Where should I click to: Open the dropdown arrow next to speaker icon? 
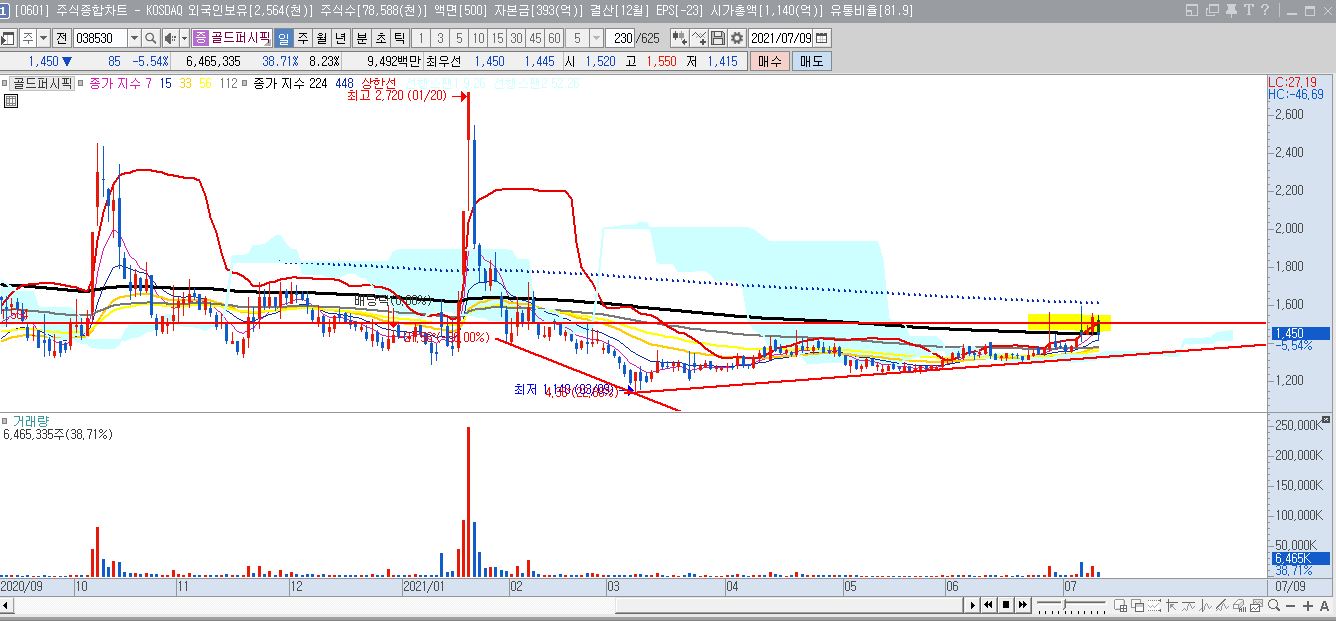pyautogui.click(x=184, y=38)
